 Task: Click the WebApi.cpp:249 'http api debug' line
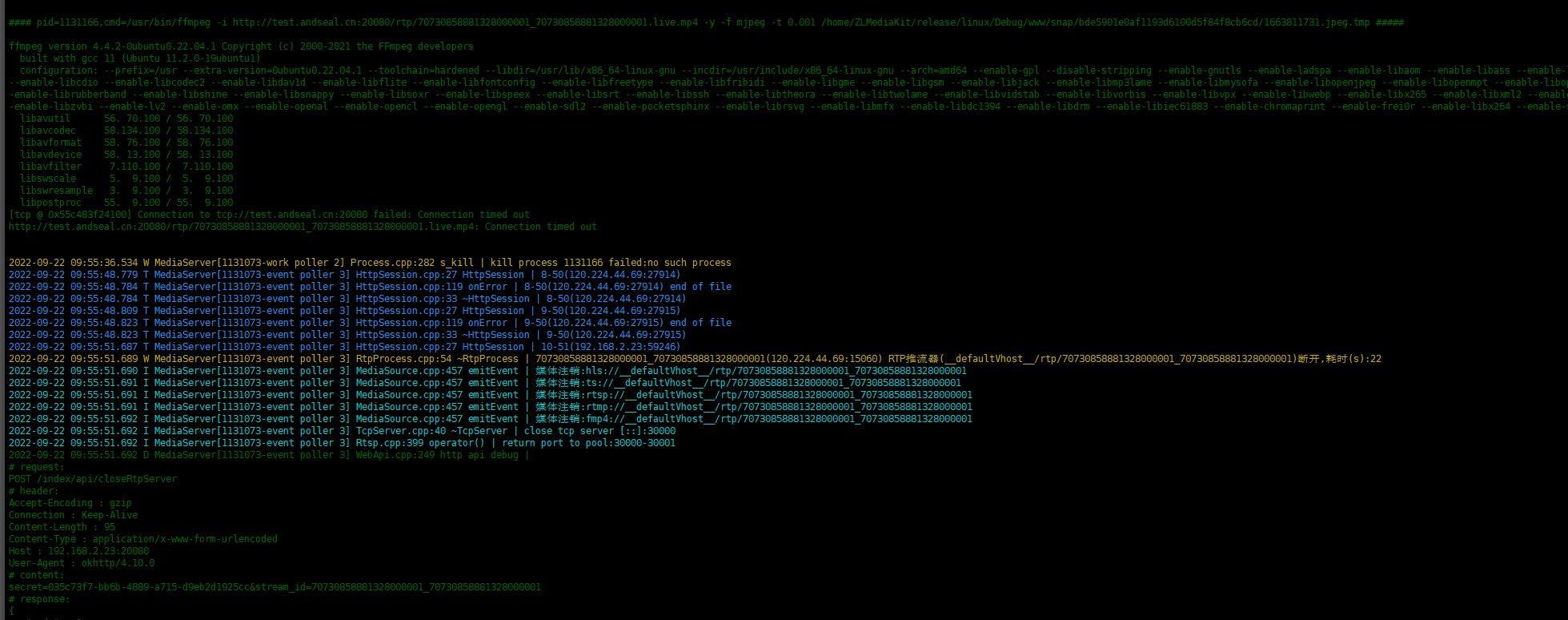pyautogui.click(x=269, y=455)
